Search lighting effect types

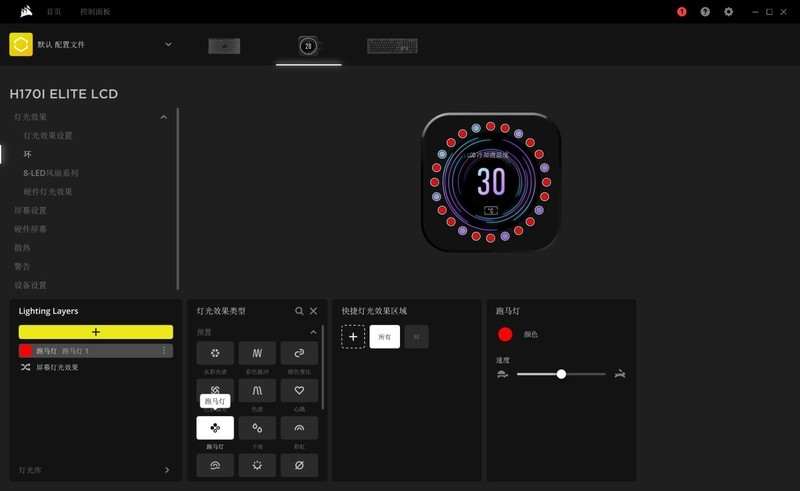click(299, 311)
